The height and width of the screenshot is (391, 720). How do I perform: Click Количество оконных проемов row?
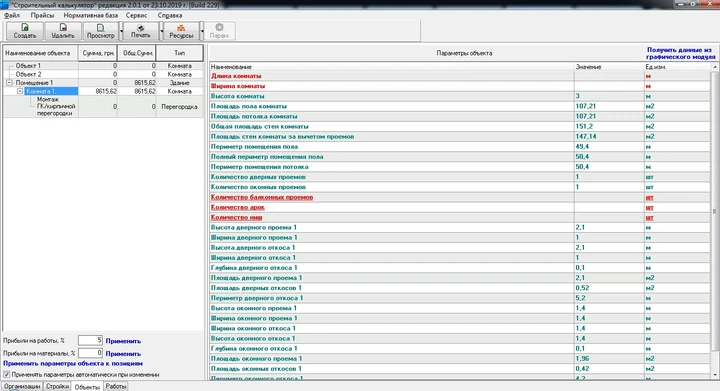[x=460, y=187]
